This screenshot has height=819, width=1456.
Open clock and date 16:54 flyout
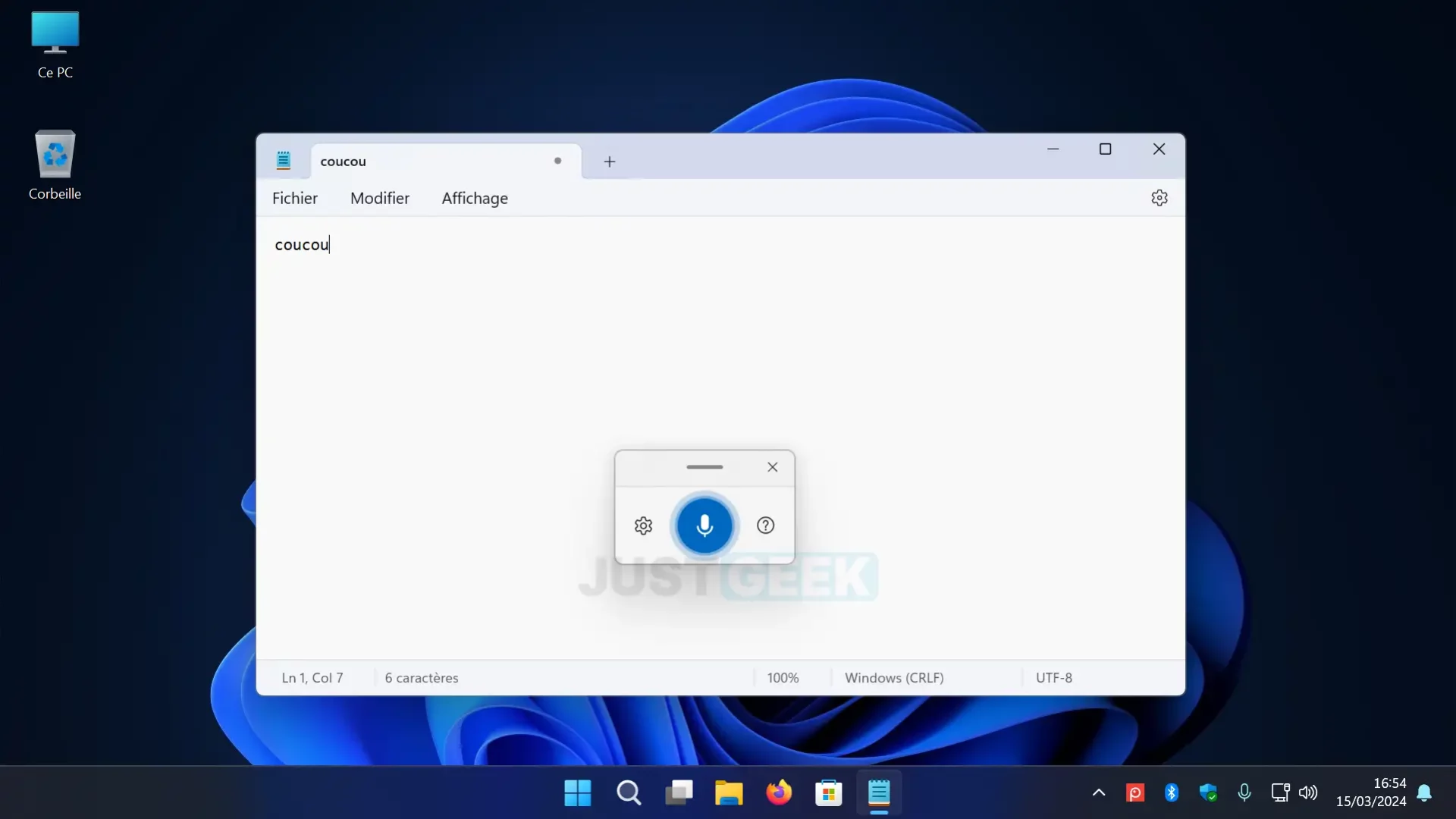click(1371, 792)
